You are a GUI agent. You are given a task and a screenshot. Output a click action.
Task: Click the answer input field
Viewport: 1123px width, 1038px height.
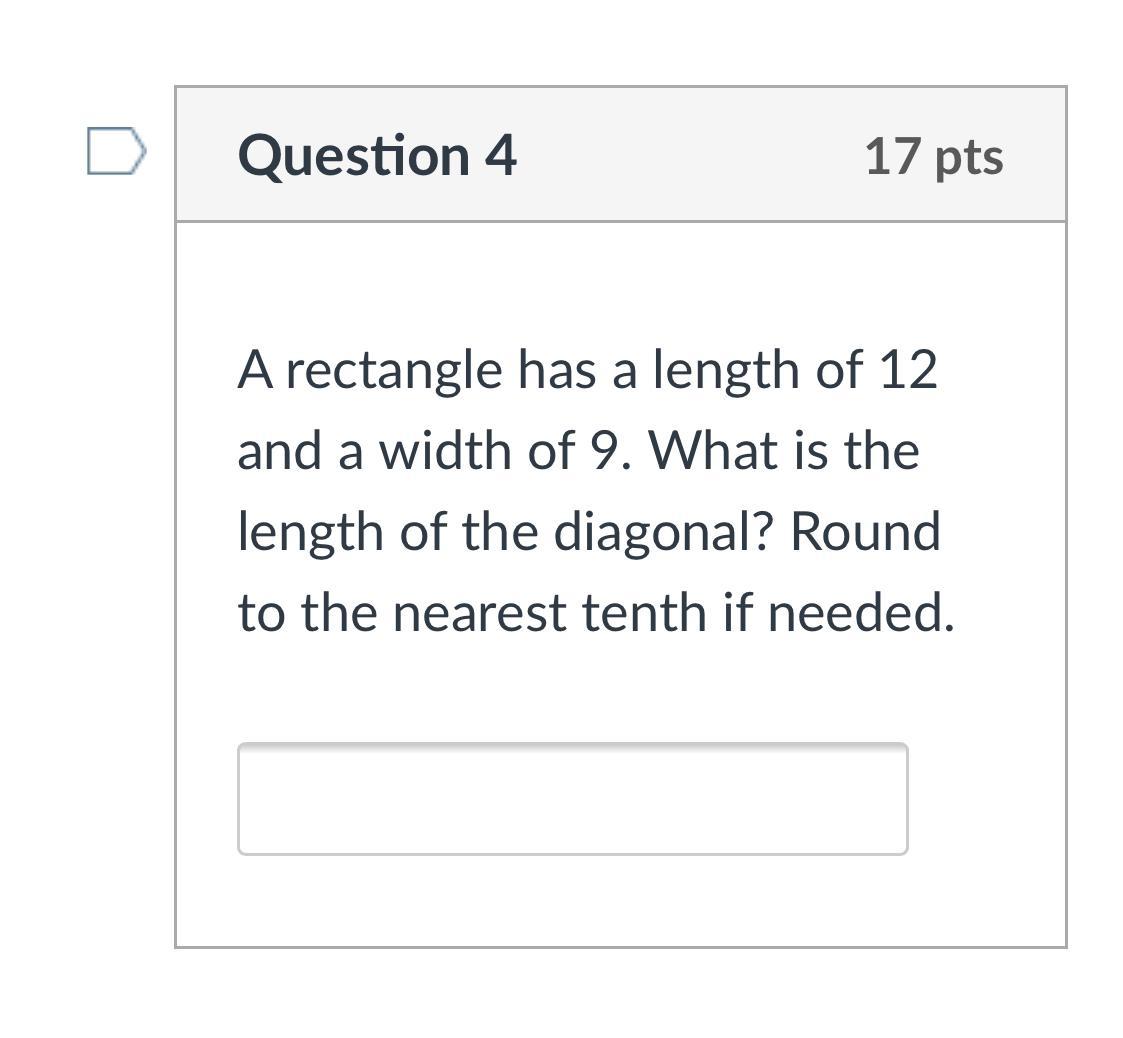coord(572,798)
